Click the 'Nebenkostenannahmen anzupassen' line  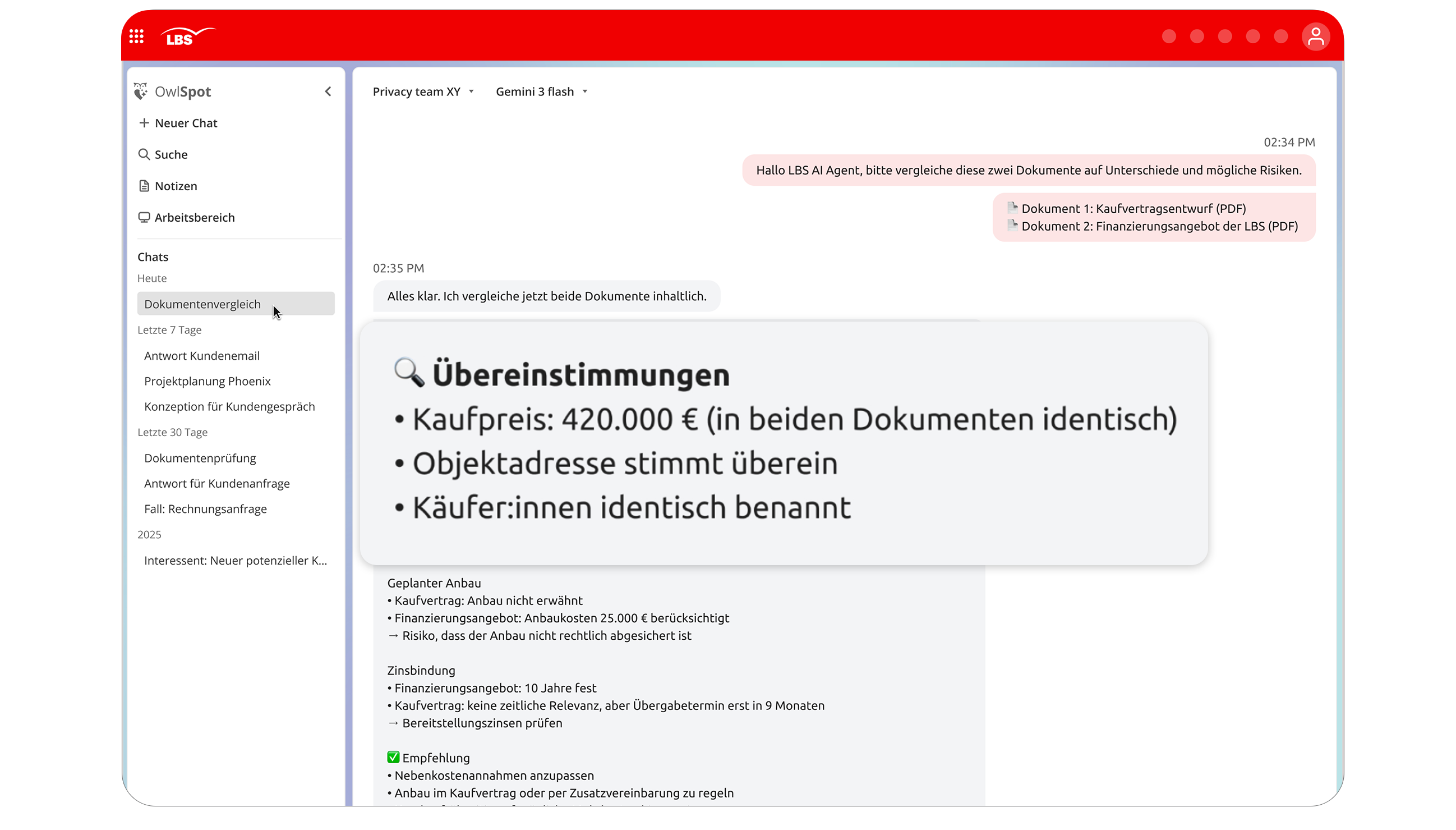[490, 776]
